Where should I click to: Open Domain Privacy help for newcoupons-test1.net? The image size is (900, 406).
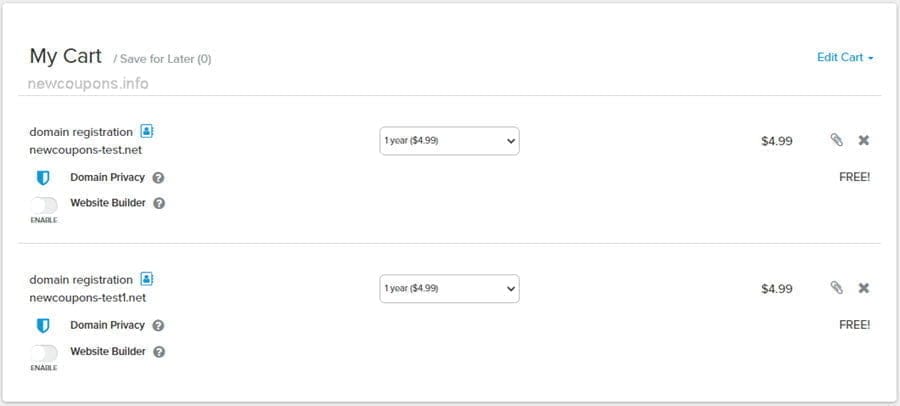(x=159, y=326)
